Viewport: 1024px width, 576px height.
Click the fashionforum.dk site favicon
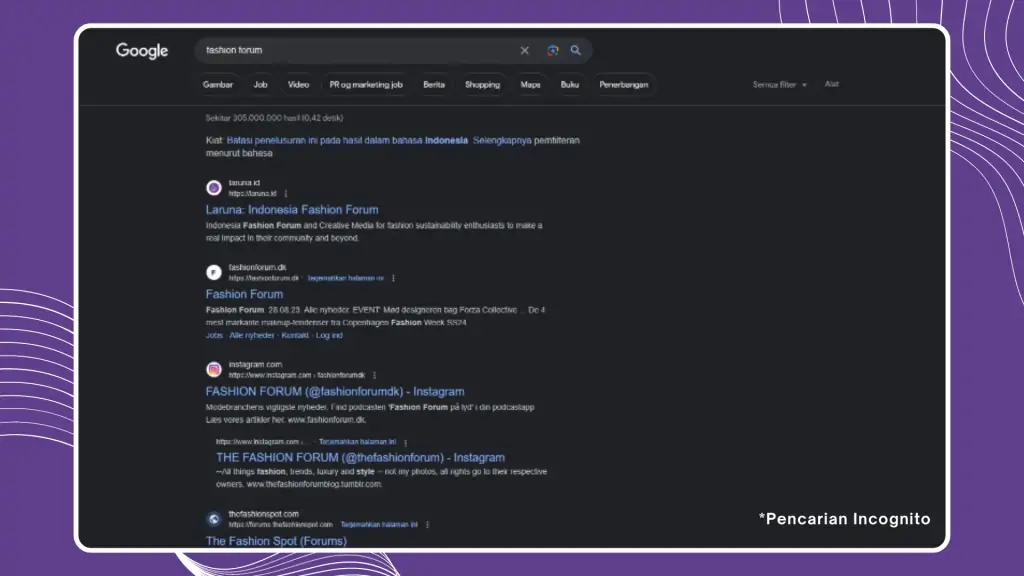click(x=214, y=272)
